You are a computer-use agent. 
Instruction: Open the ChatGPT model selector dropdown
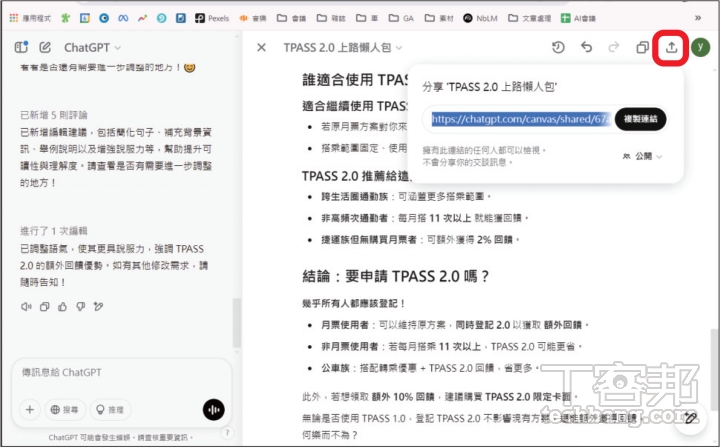point(92,47)
